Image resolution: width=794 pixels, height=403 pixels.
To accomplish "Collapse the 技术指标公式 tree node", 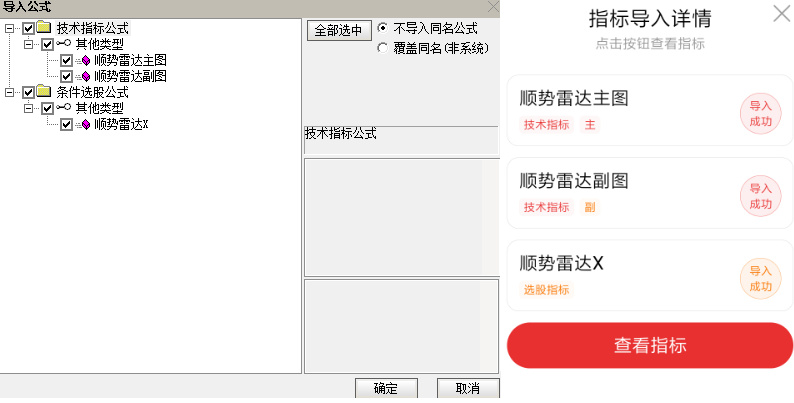I will click(9, 28).
